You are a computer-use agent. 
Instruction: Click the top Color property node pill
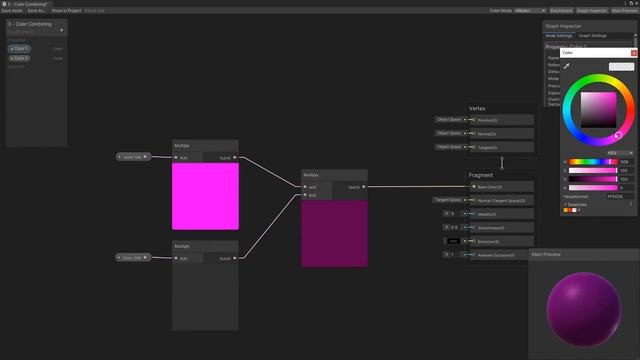point(133,157)
